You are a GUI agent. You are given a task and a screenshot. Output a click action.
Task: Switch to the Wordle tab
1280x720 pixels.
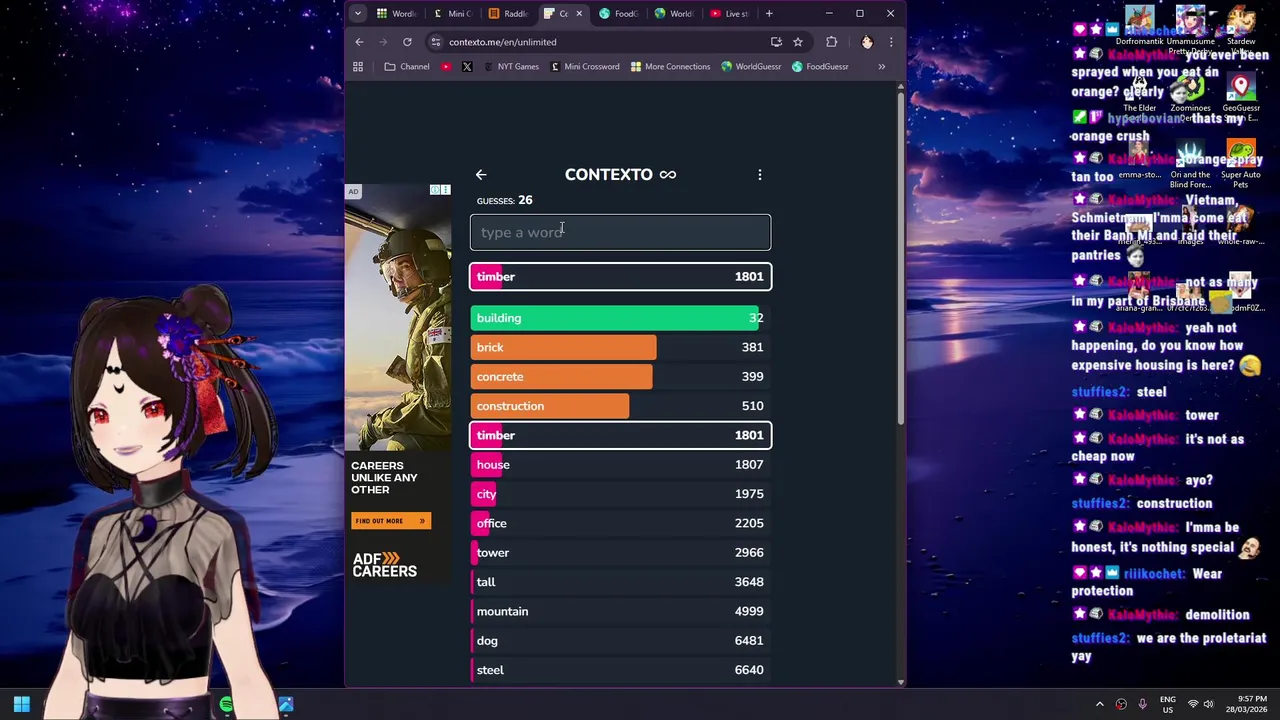397,14
